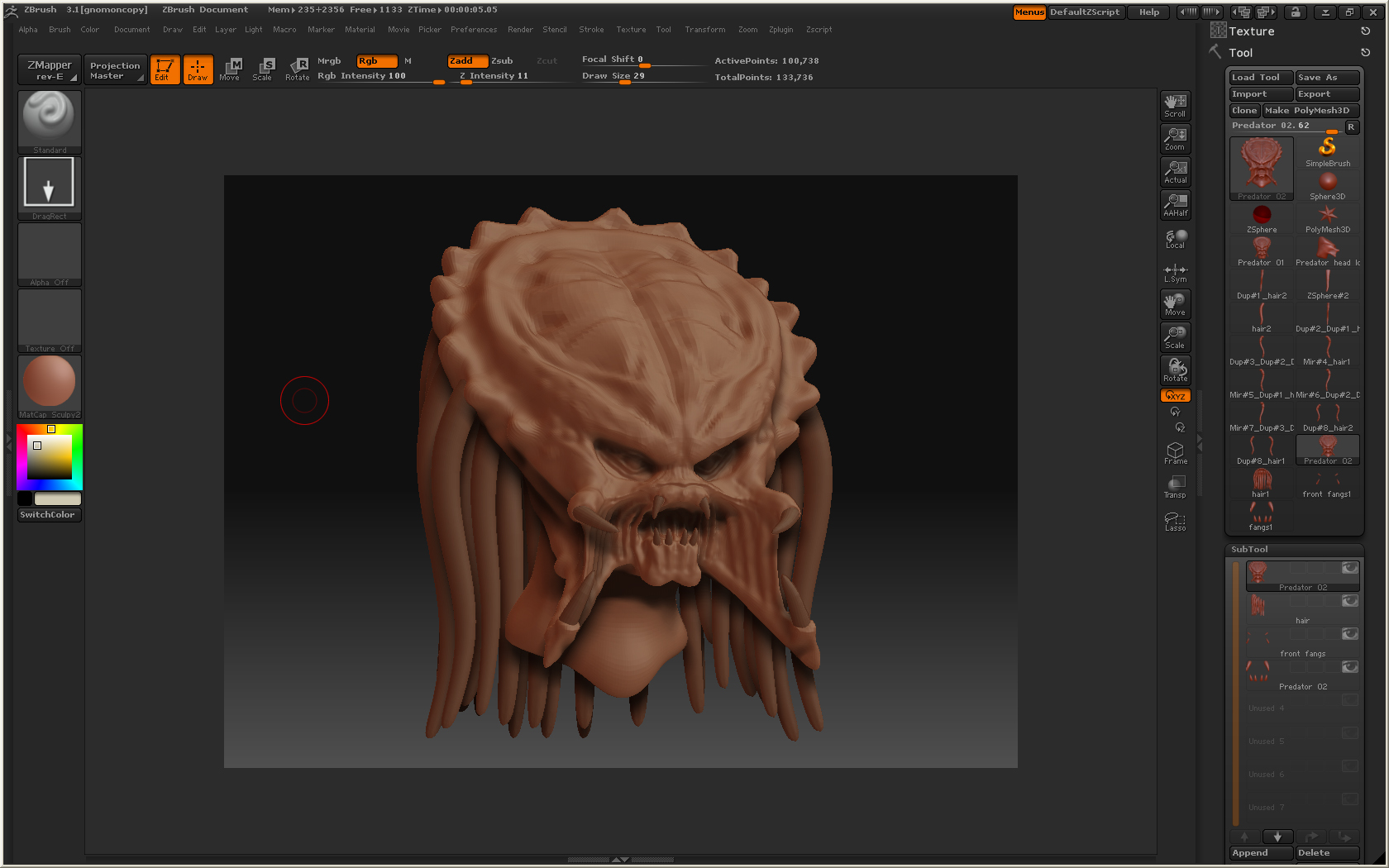The width and height of the screenshot is (1389, 868).
Task: Click the Frame mesh icon
Action: 1175,453
